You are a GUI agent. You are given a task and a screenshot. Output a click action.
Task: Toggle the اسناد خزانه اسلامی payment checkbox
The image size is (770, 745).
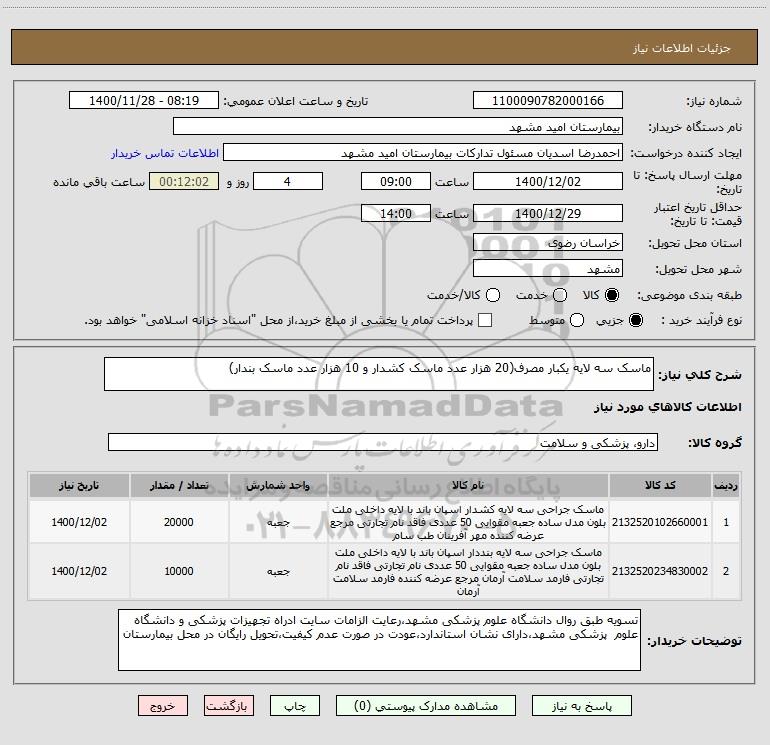[x=485, y=320]
